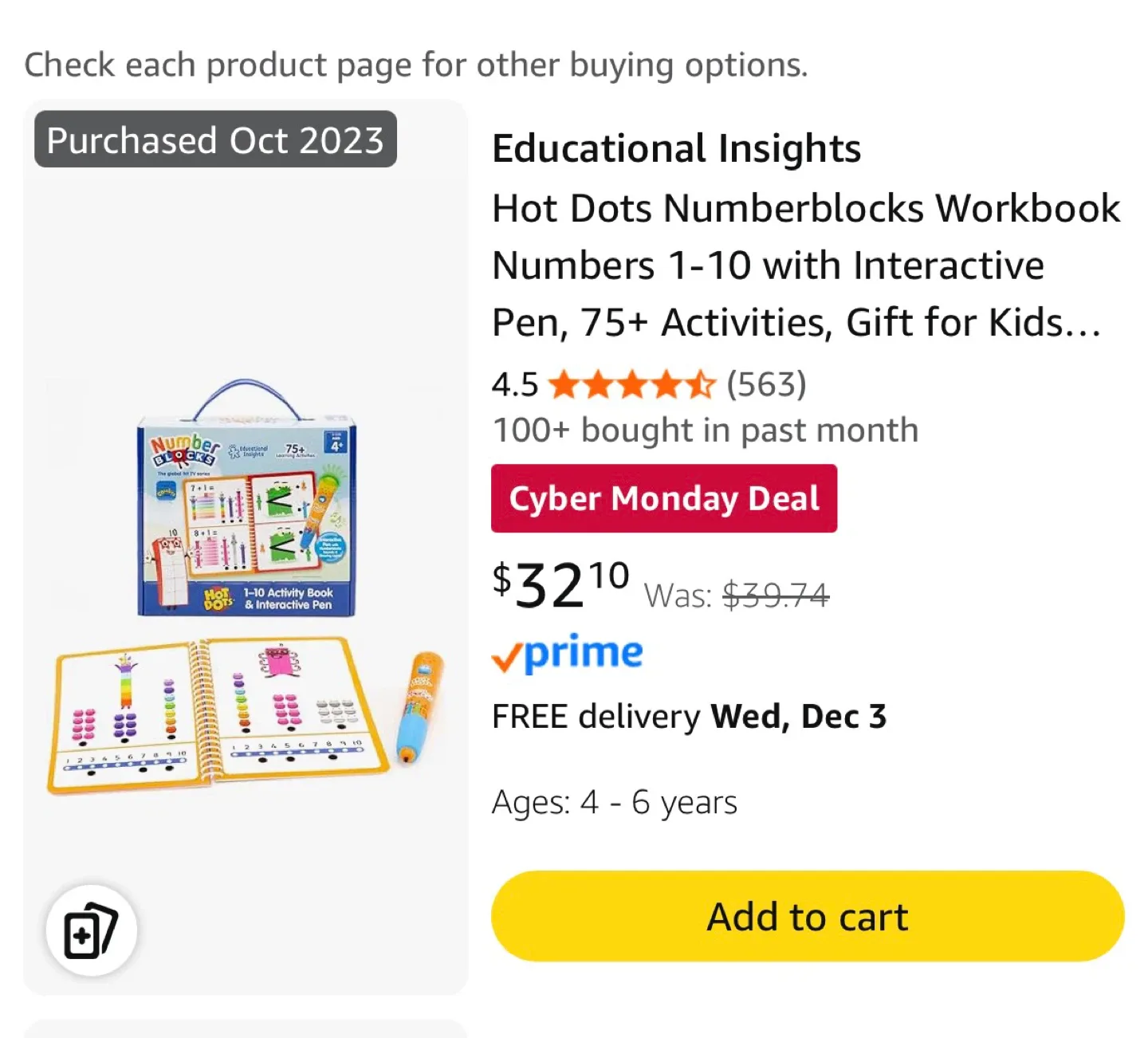Click the Ages 4 - 6 years filter text
This screenshot has width=1148, height=1038.
click(x=614, y=801)
